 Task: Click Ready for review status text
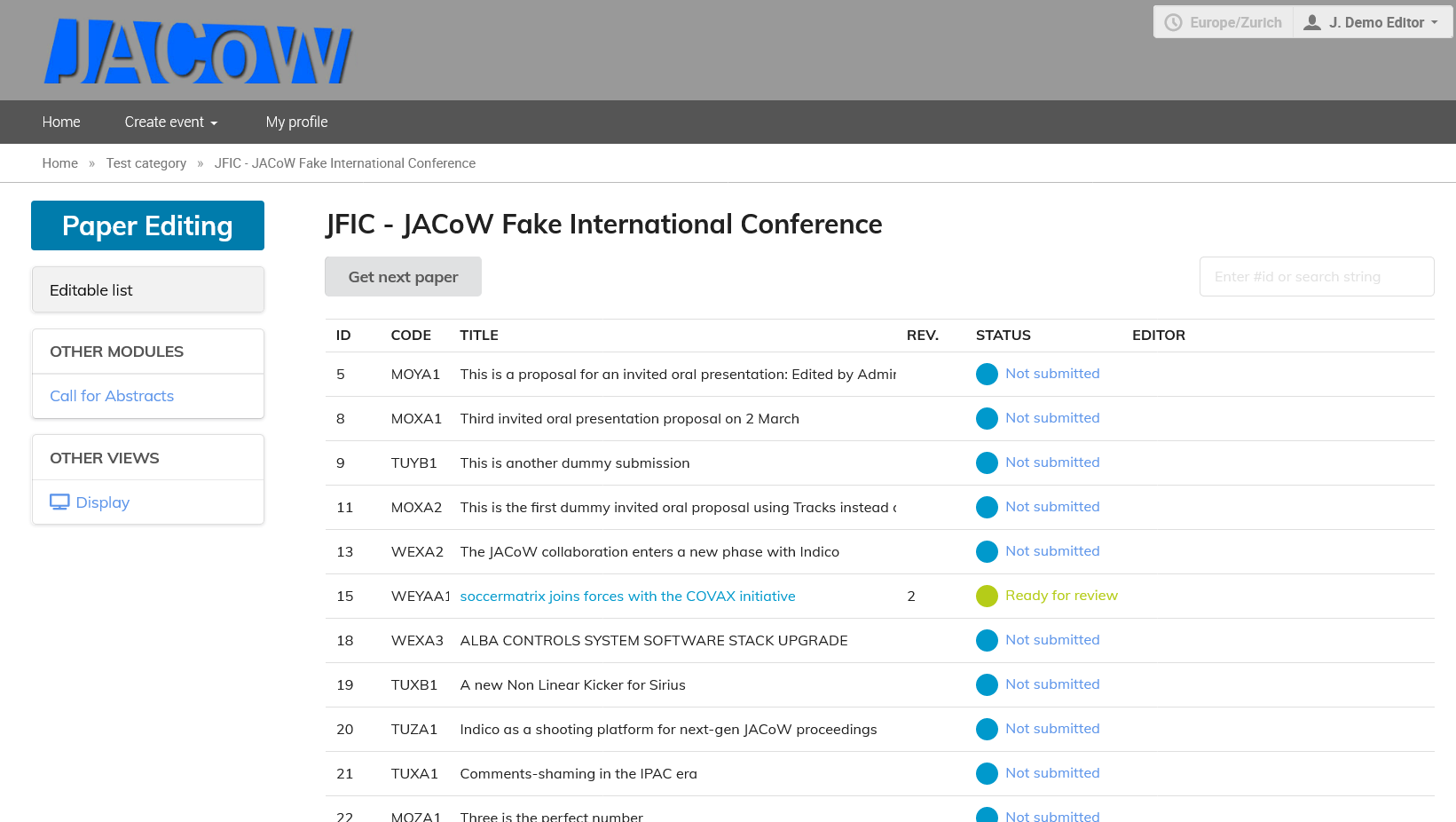1061,596
